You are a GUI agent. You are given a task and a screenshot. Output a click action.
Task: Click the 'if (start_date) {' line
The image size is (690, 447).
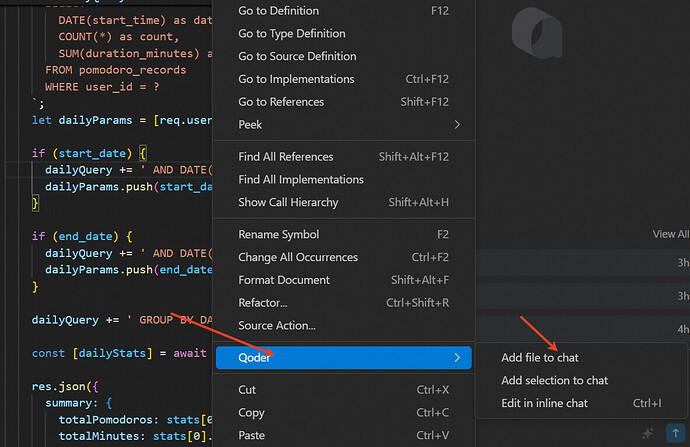(x=89, y=154)
